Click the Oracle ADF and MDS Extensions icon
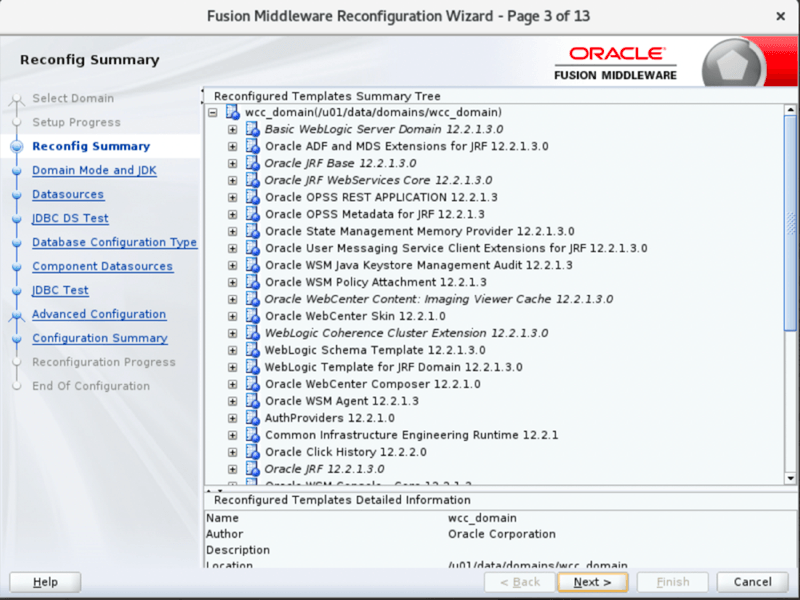 click(x=253, y=146)
